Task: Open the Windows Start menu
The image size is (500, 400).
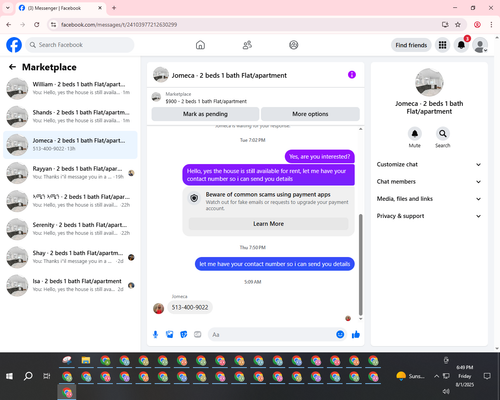Action: coord(9,376)
